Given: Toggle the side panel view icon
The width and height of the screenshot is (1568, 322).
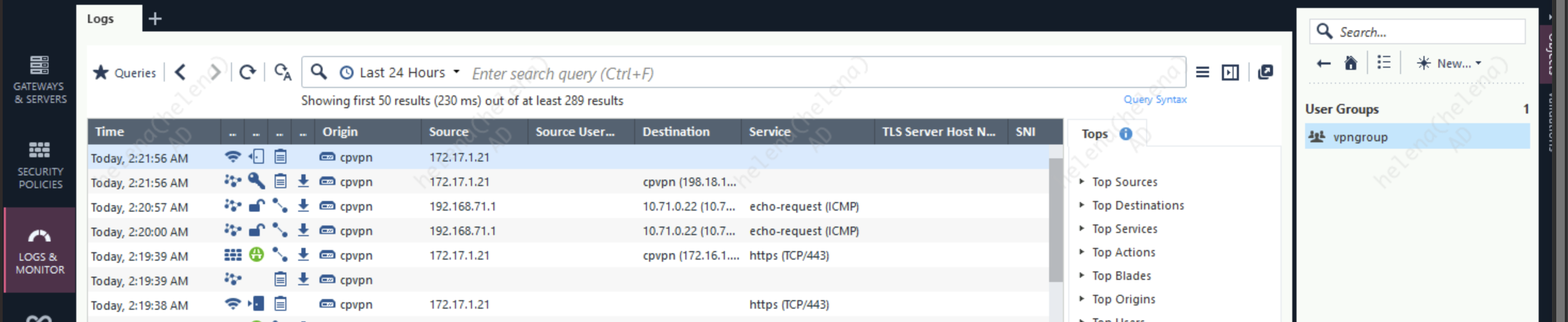Looking at the screenshot, I should click(x=1230, y=73).
